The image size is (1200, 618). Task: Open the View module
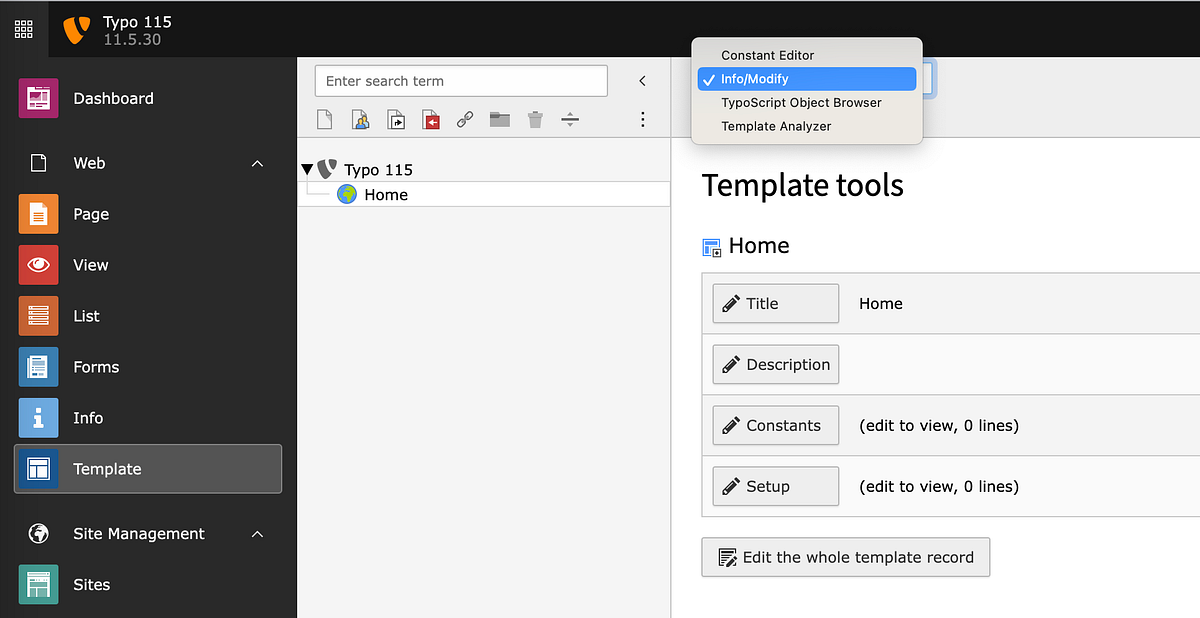click(90, 264)
